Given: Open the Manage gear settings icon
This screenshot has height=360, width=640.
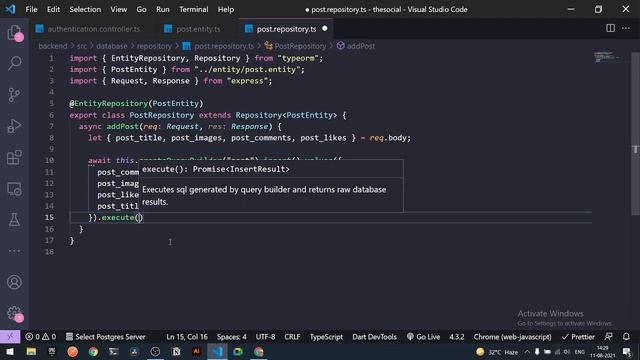Looking at the screenshot, I should click(14, 313).
